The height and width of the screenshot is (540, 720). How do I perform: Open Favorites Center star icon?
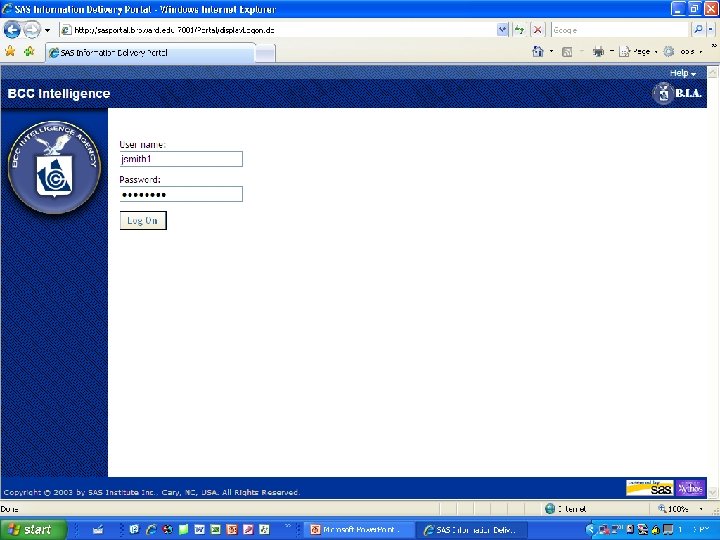pyautogui.click(x=10, y=51)
